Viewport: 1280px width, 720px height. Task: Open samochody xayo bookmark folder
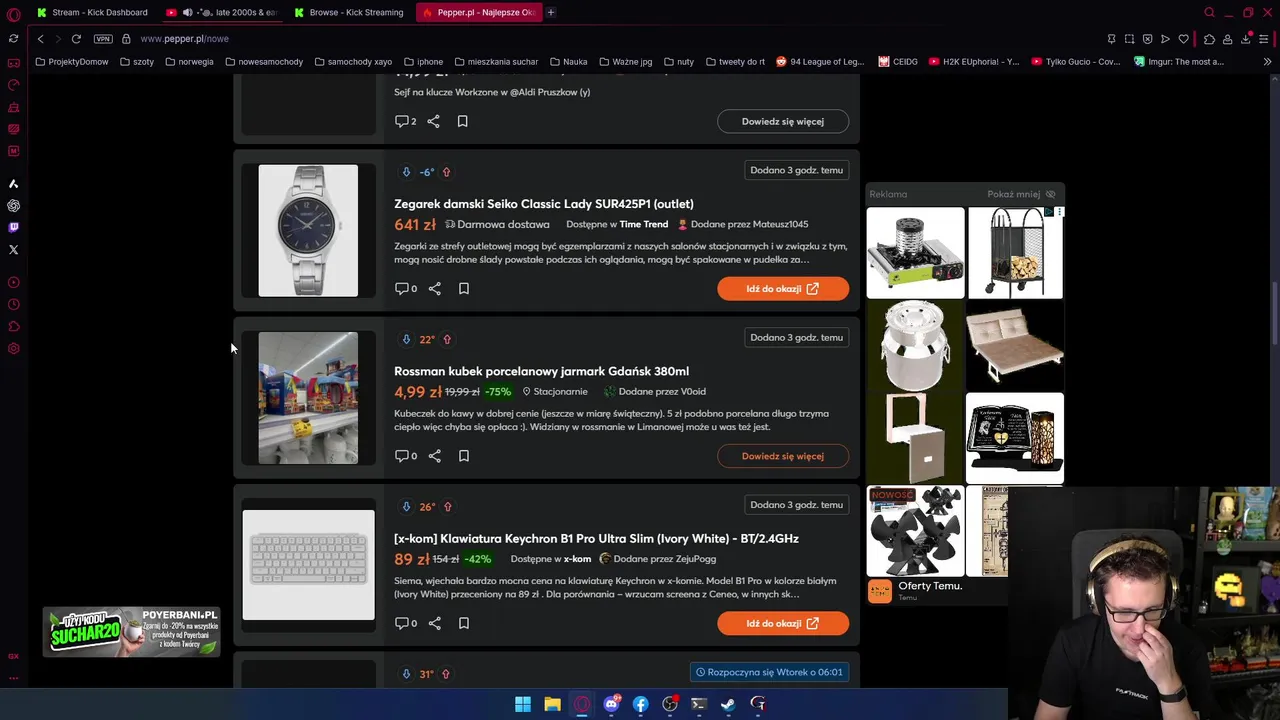click(x=353, y=62)
